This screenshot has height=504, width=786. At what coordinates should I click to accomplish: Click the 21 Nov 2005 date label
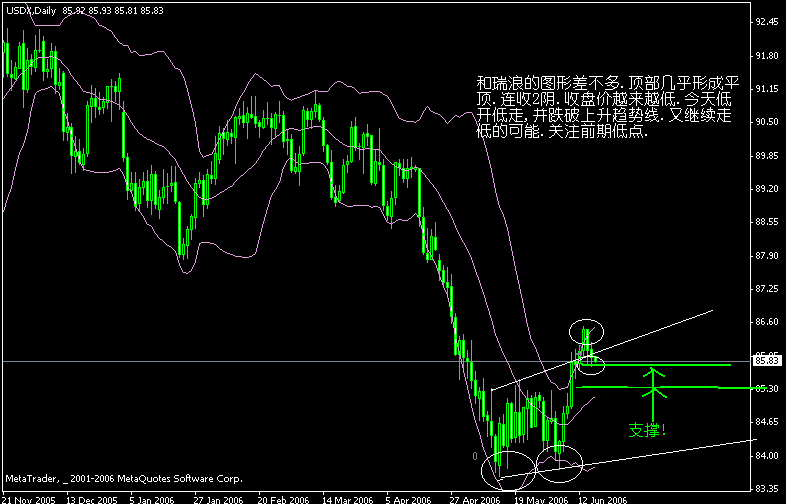click(29, 499)
